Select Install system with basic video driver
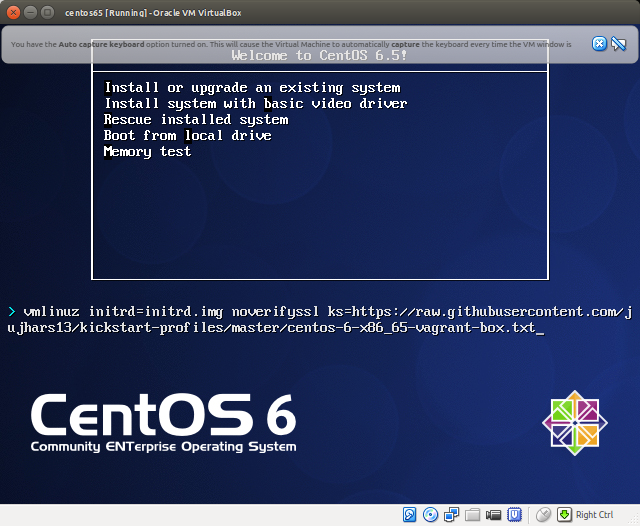The width and height of the screenshot is (640, 526). coord(256,103)
